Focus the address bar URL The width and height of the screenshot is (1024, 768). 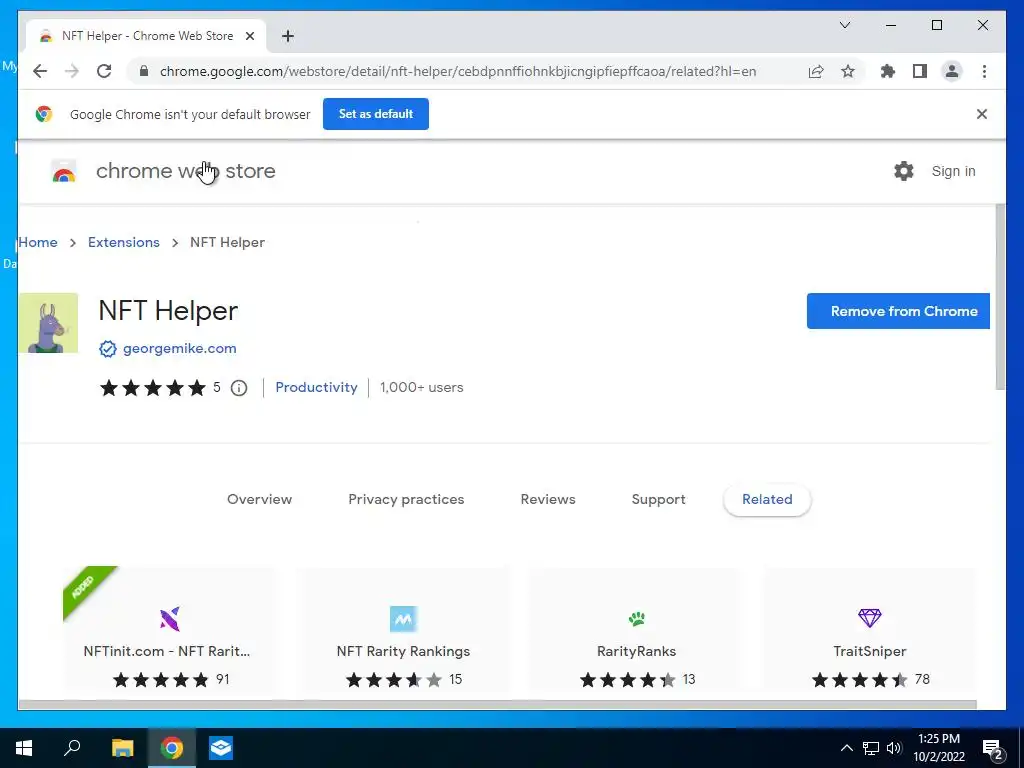[458, 71]
